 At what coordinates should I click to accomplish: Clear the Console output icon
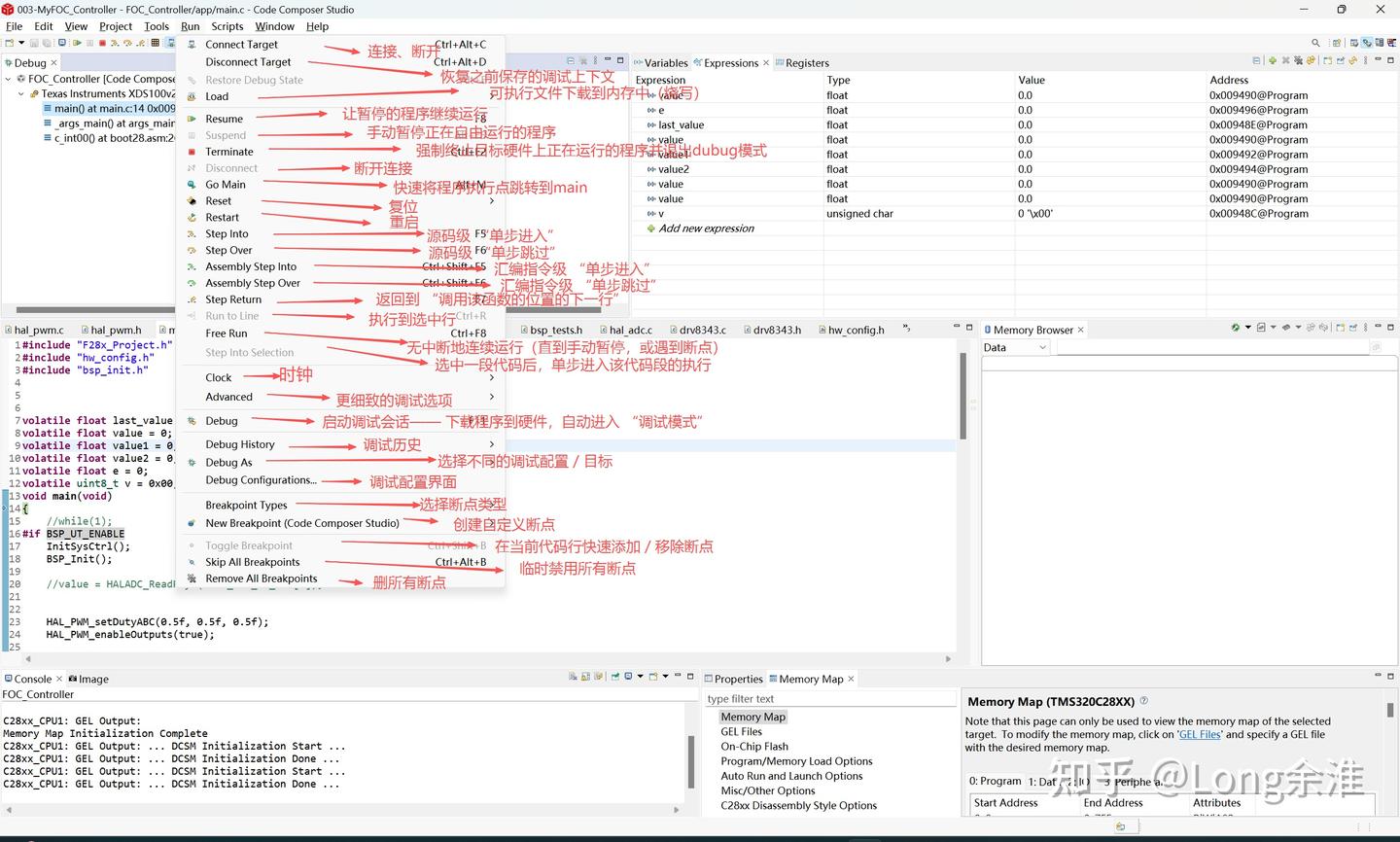[573, 678]
